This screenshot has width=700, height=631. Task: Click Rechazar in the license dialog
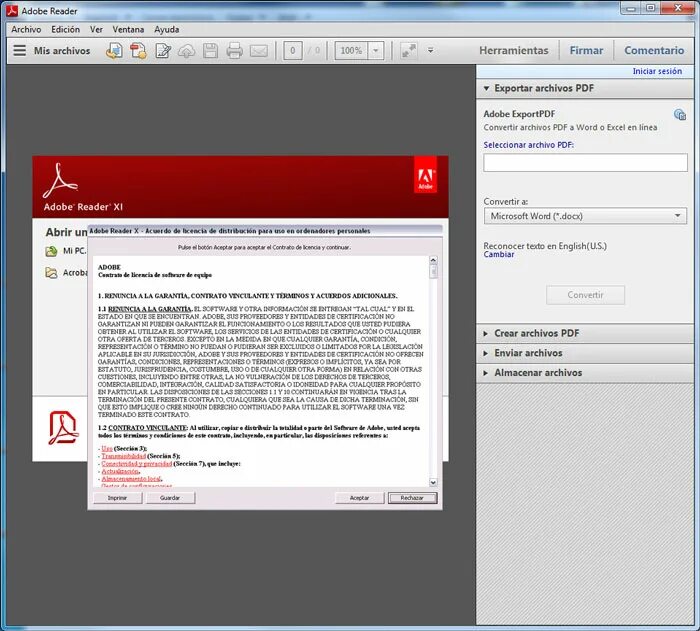coord(412,498)
